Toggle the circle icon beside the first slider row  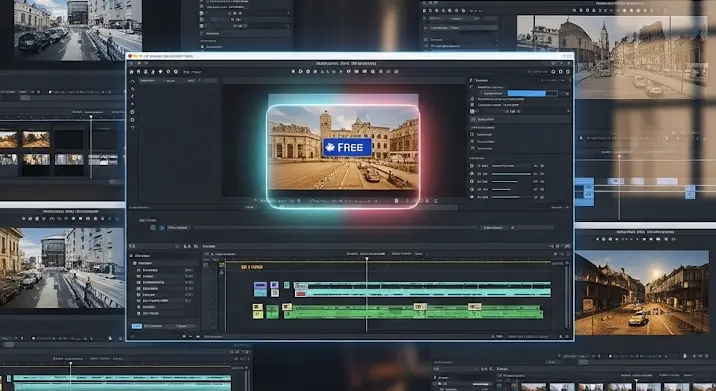pyautogui.click(x=472, y=166)
